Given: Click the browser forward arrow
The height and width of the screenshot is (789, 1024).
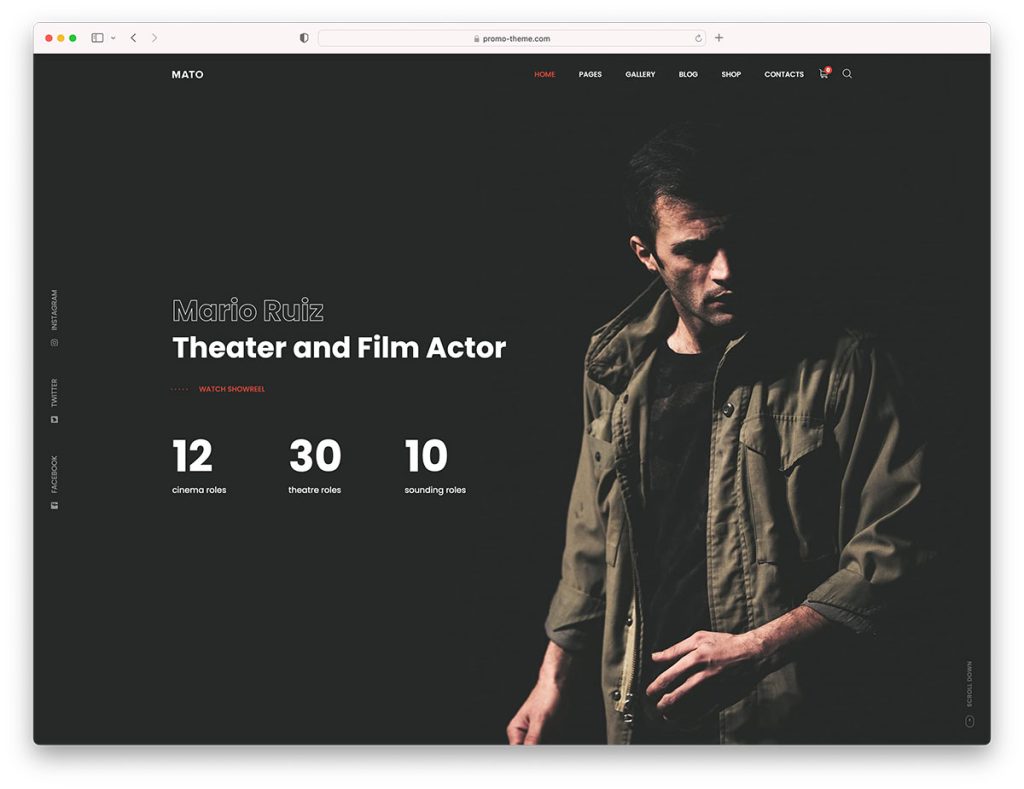Looking at the screenshot, I should pos(156,37).
